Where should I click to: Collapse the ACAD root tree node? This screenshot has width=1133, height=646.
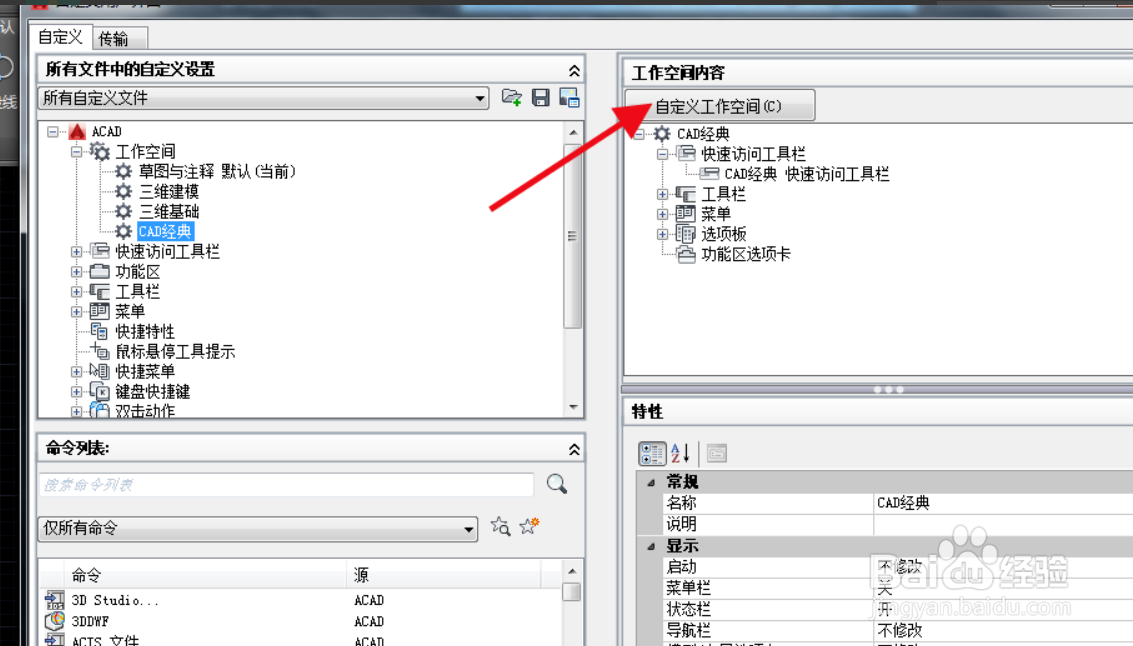pyautogui.click(x=52, y=132)
